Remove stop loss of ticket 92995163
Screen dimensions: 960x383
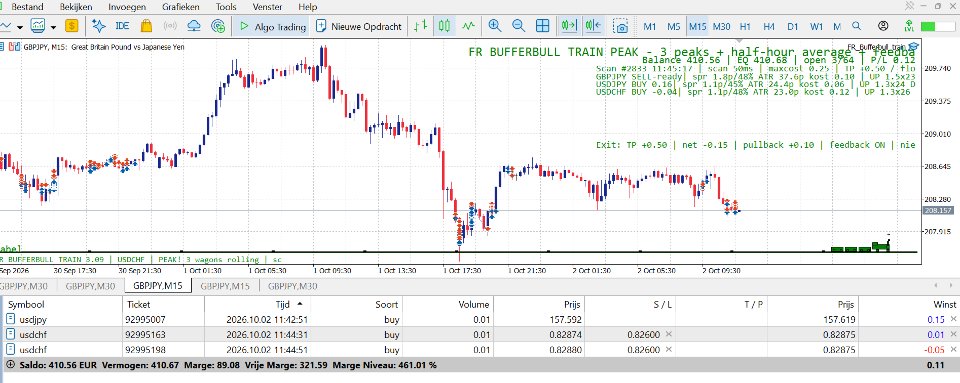point(669,335)
